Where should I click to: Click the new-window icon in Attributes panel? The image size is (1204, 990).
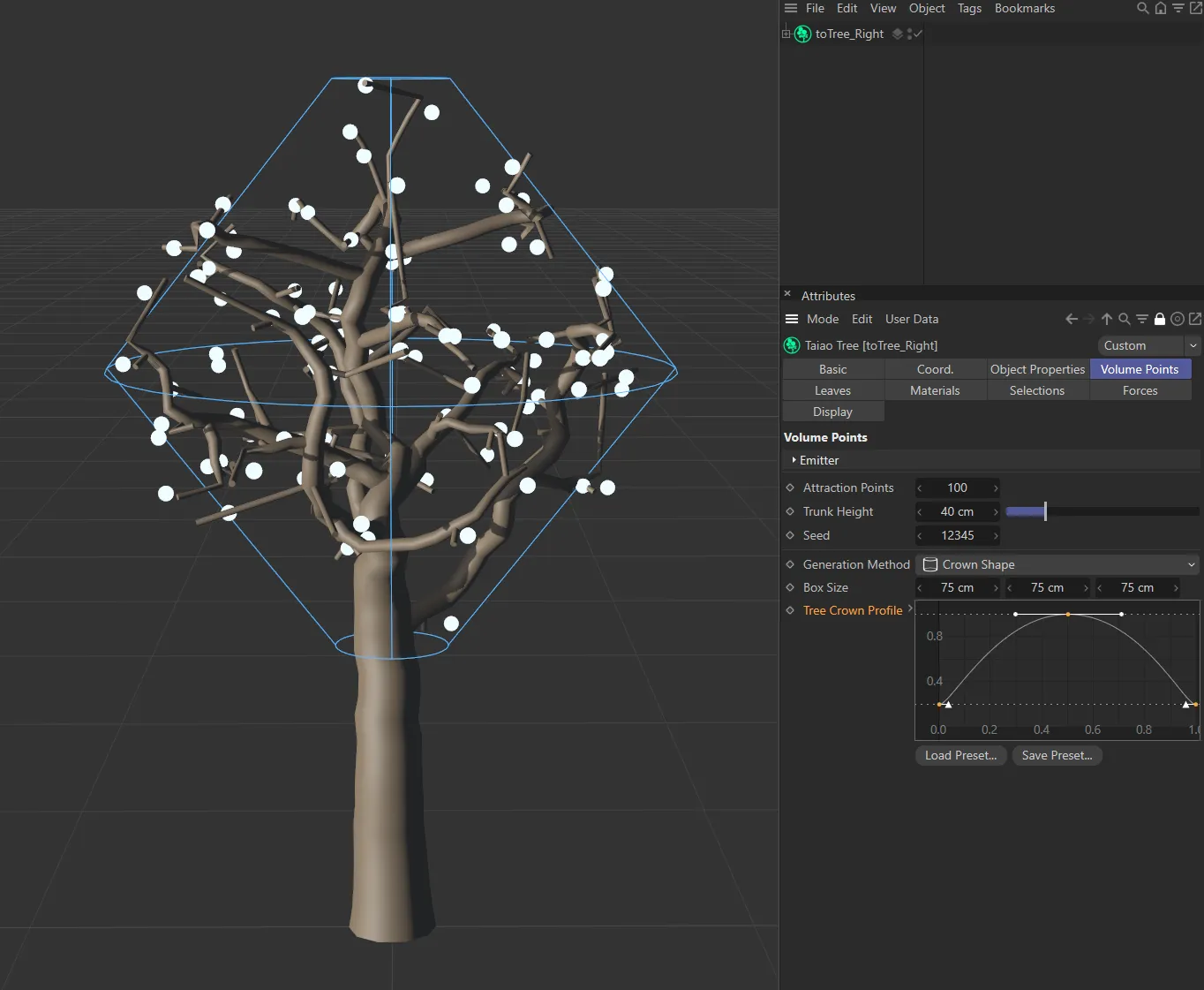(1195, 319)
